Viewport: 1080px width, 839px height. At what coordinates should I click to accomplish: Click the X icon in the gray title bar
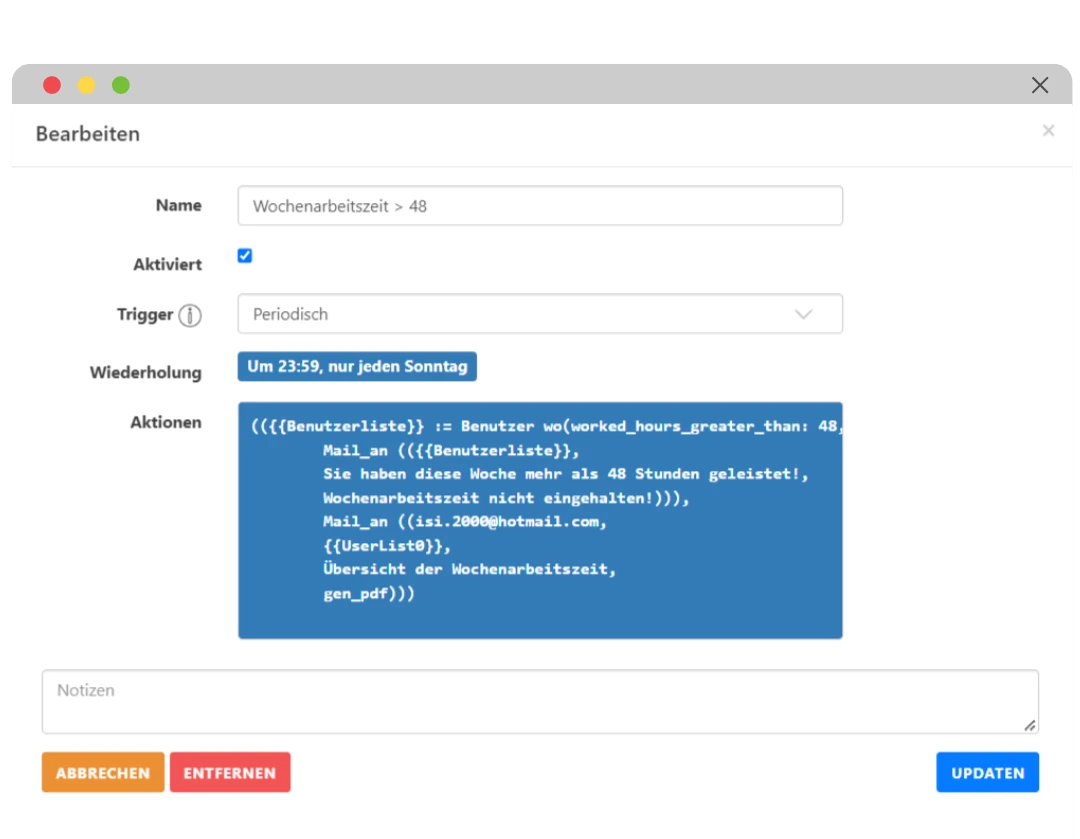pos(1040,85)
